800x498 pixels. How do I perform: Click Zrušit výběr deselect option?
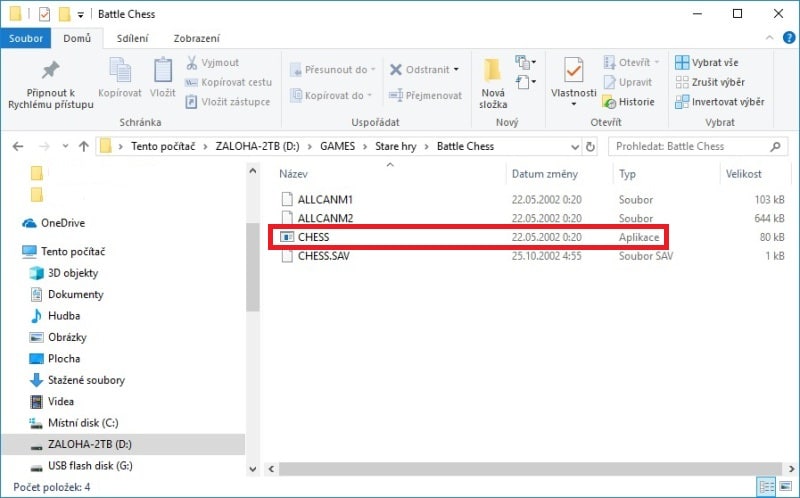[710, 82]
